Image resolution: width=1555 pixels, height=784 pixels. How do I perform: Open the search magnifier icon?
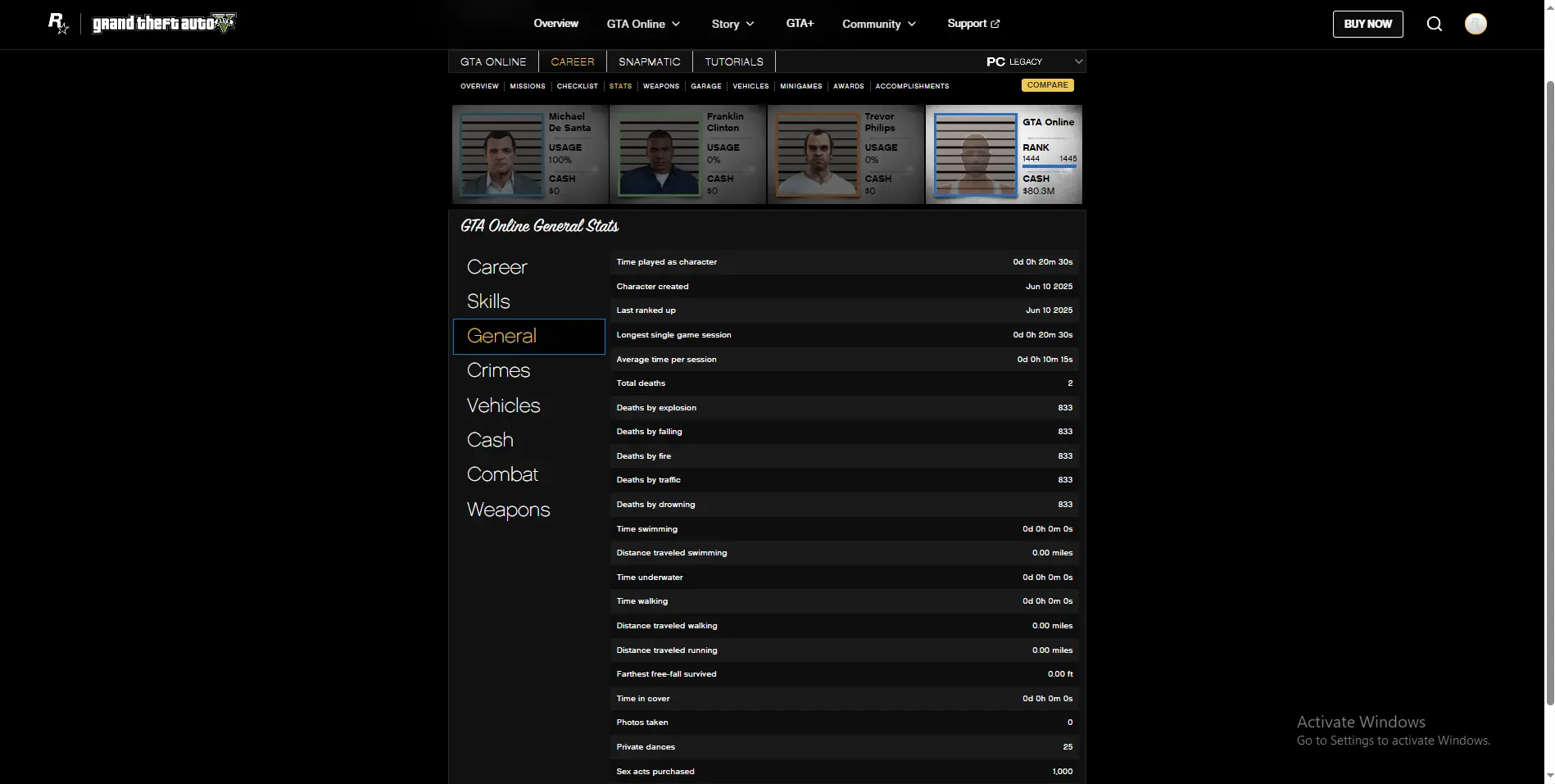(1434, 24)
